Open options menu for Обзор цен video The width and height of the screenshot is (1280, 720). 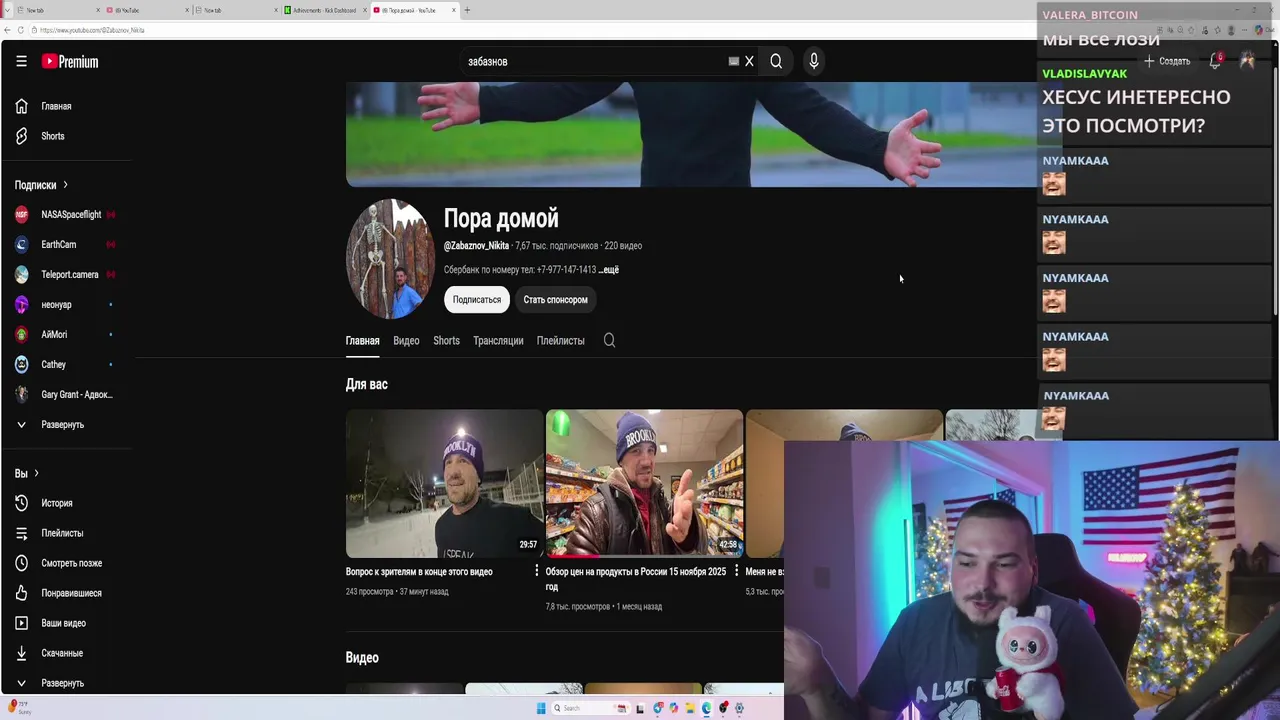(737, 571)
